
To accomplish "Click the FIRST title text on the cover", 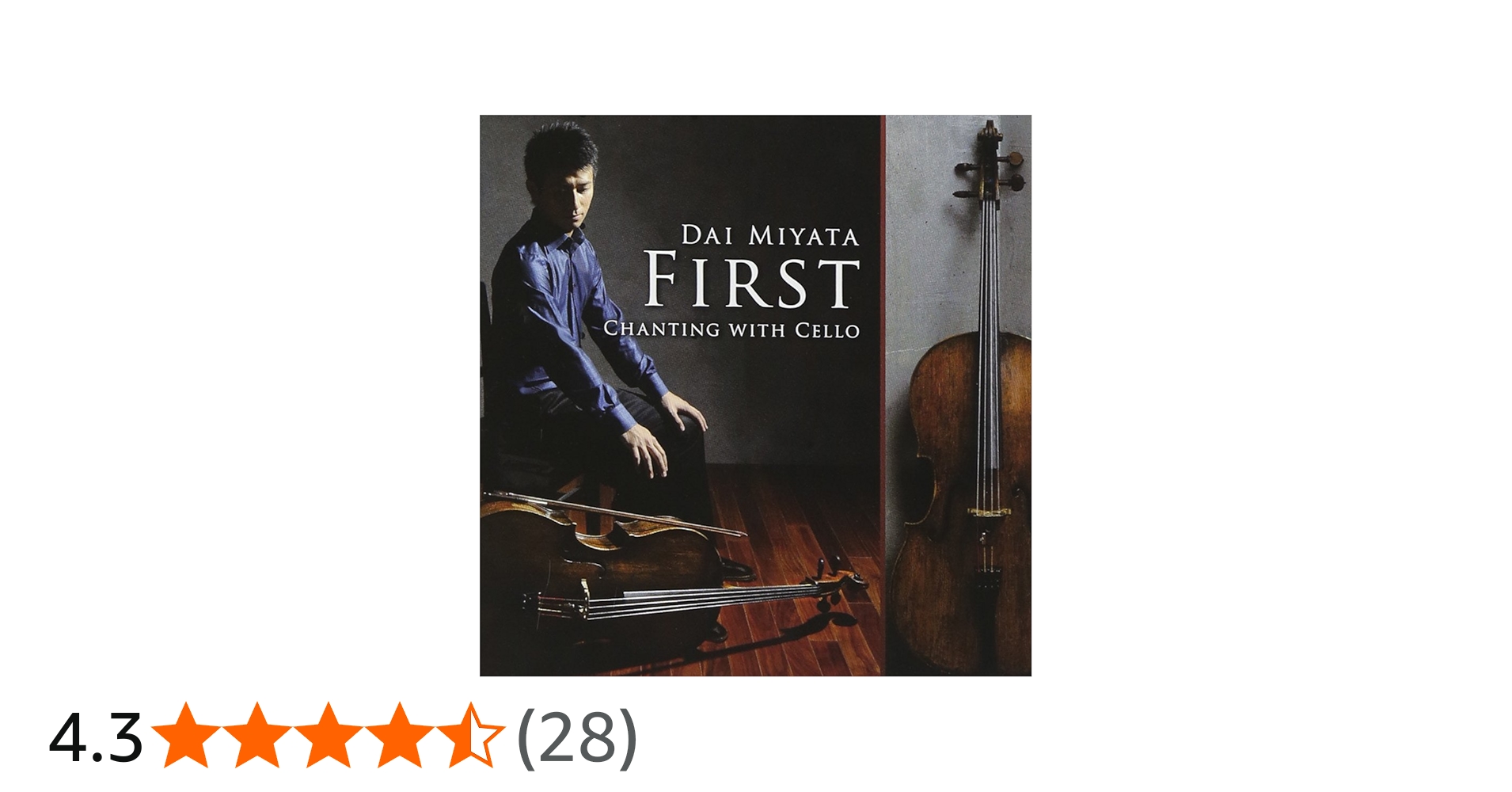I will (x=752, y=280).
